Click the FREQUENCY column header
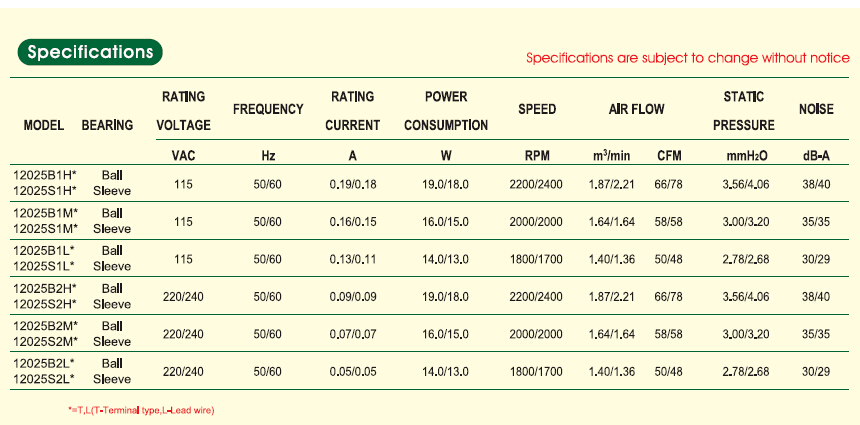The height and width of the screenshot is (425, 860). [x=268, y=109]
